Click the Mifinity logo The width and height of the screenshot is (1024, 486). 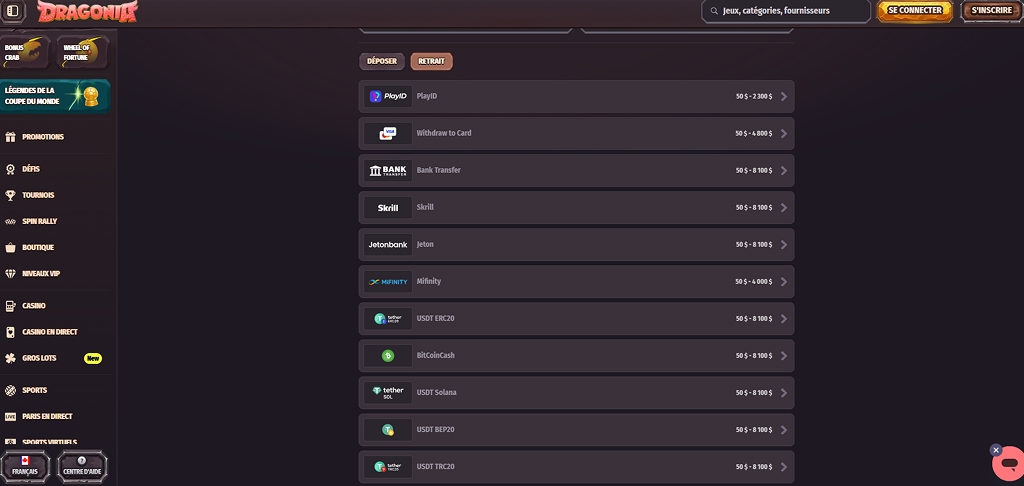(388, 282)
